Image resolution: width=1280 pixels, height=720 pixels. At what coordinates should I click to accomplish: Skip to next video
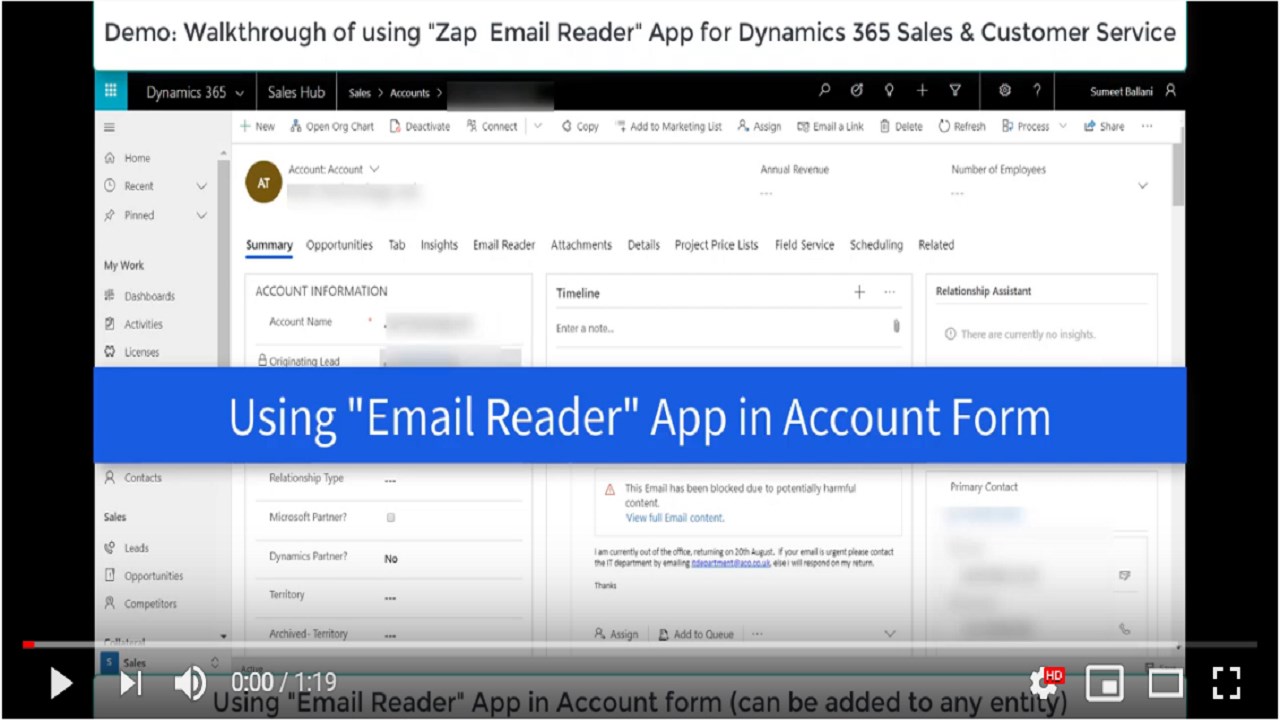pyautogui.click(x=131, y=683)
